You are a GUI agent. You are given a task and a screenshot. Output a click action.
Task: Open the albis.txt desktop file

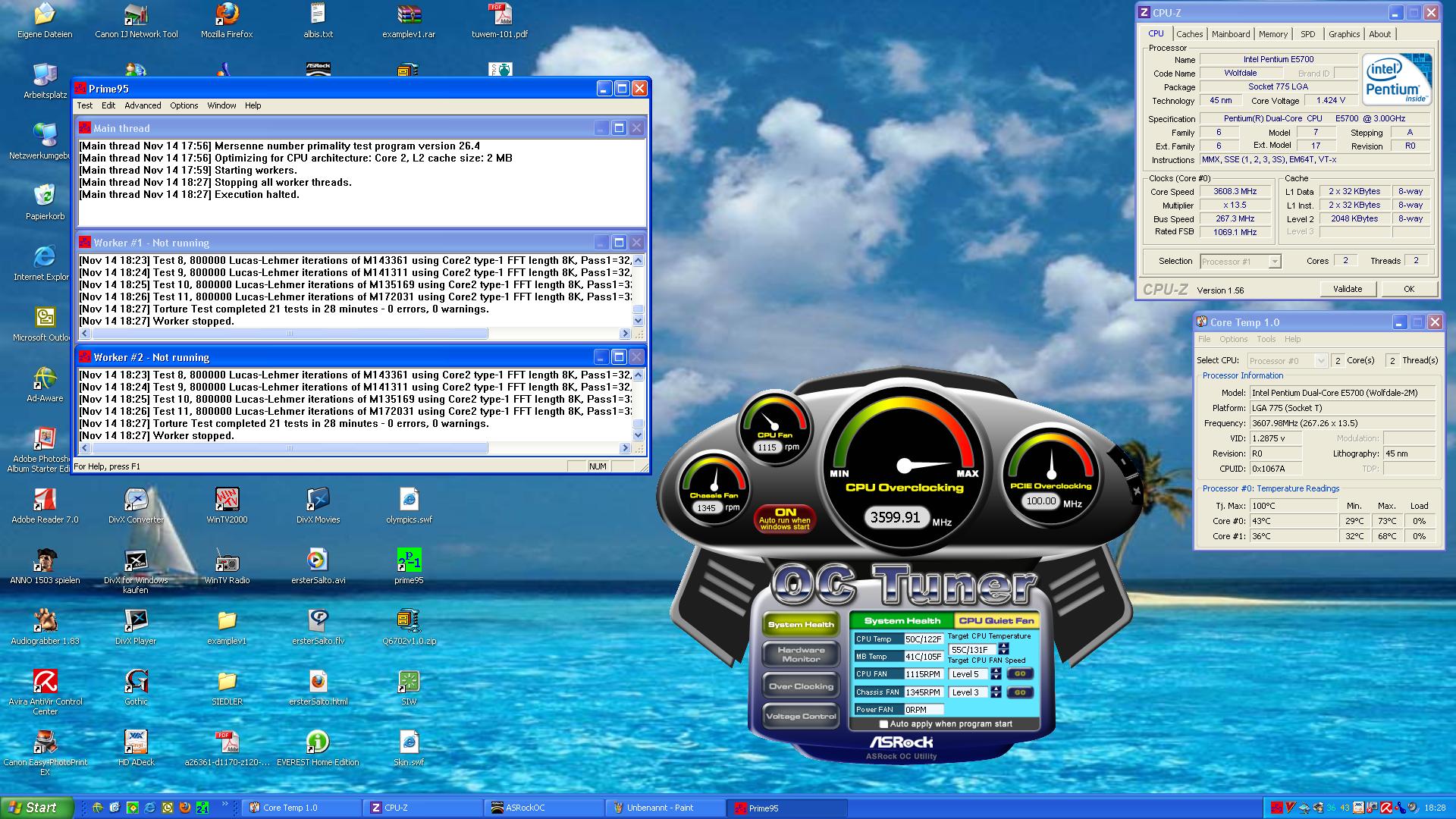tap(317, 20)
